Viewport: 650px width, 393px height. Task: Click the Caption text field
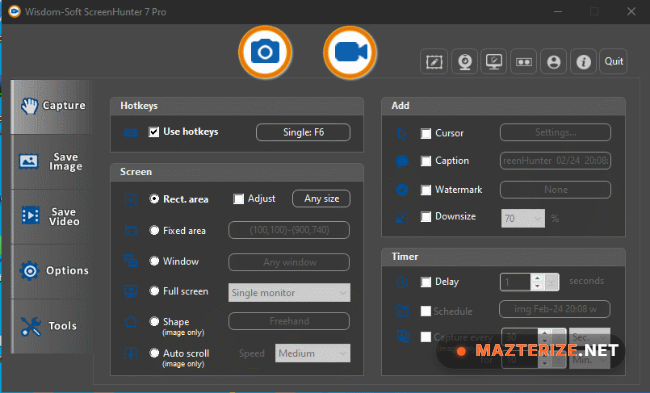pos(555,161)
